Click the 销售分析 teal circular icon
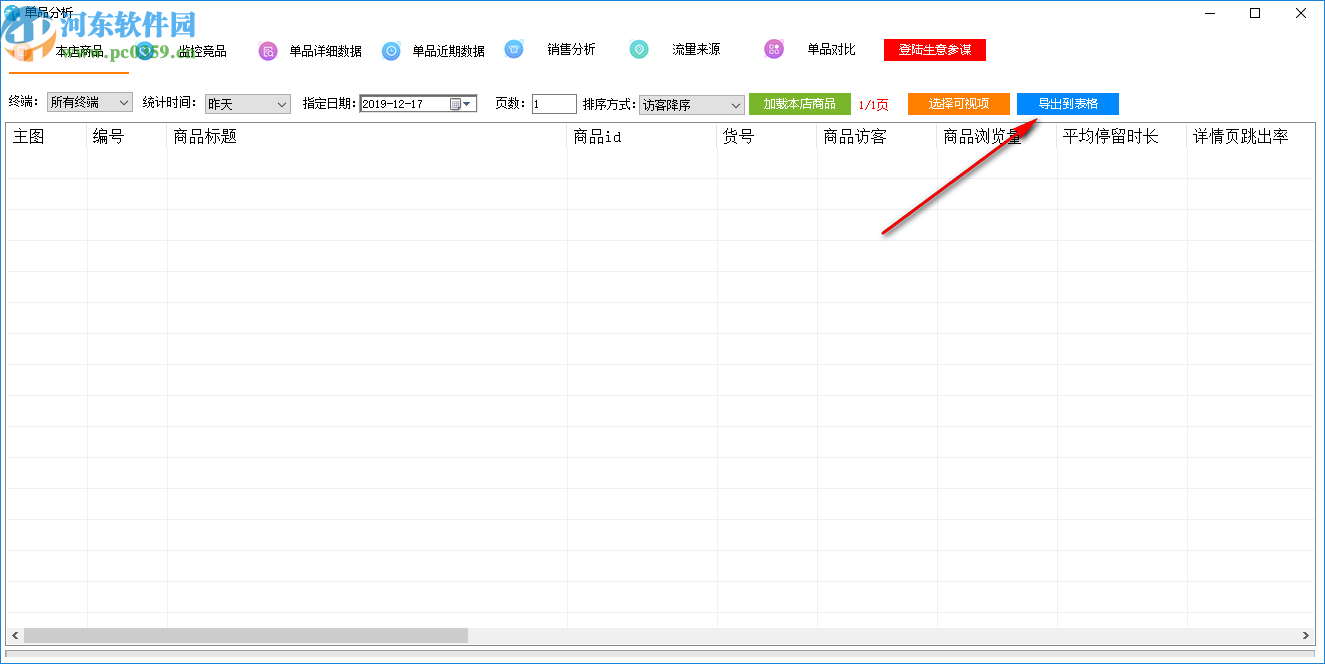 tap(514, 49)
